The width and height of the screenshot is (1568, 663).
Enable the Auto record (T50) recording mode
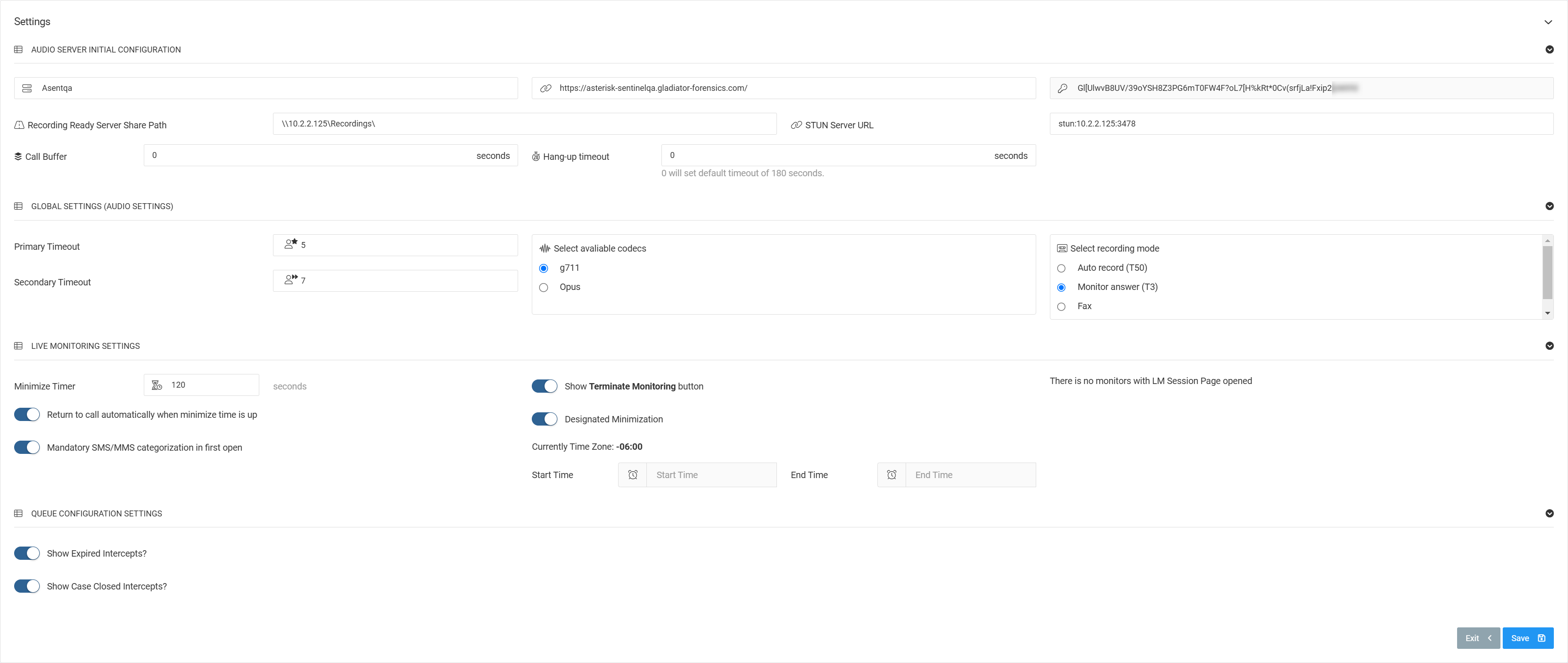tap(1062, 268)
